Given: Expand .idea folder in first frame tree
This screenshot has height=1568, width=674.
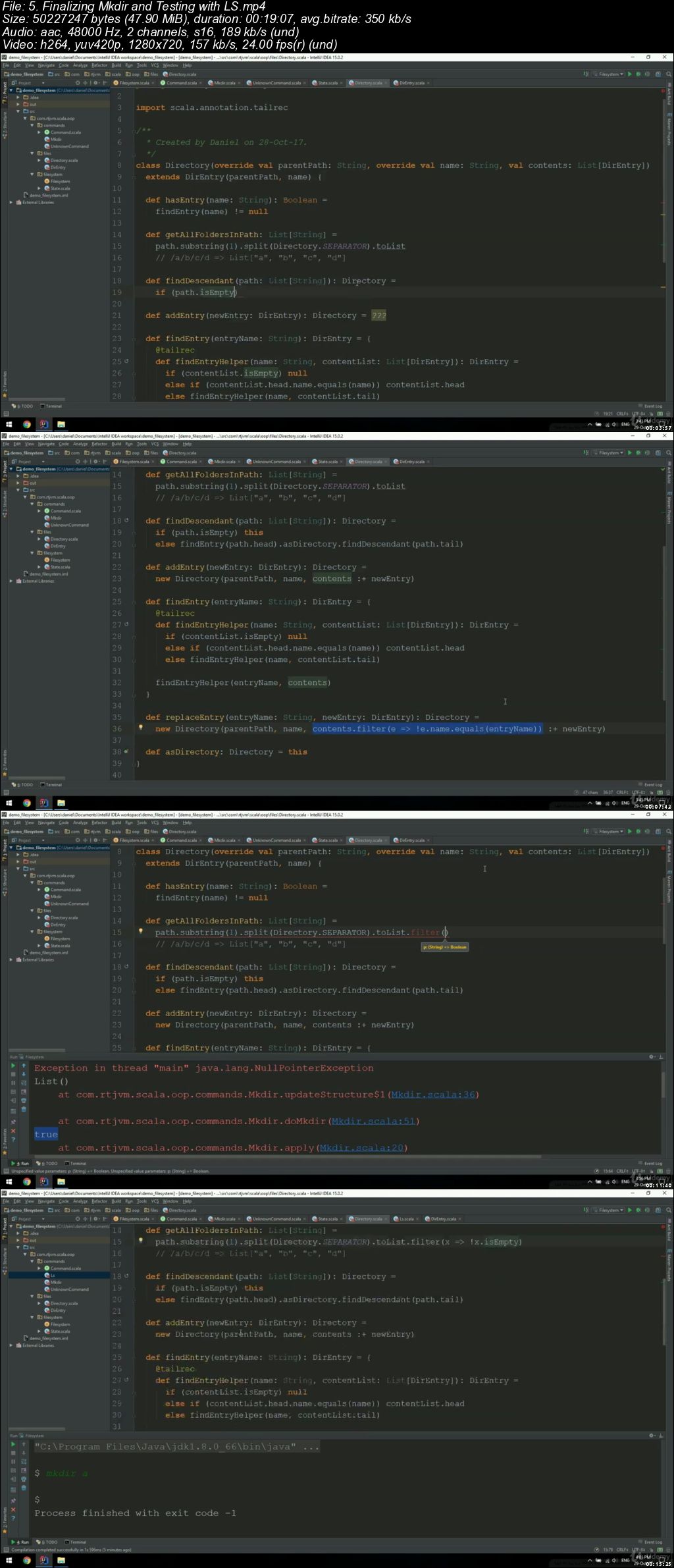Looking at the screenshot, I should pos(18,97).
